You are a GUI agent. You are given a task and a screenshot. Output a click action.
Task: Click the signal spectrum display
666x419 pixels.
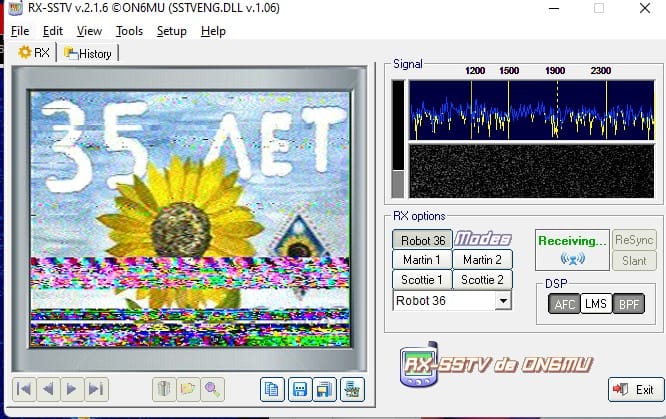[x=531, y=110]
